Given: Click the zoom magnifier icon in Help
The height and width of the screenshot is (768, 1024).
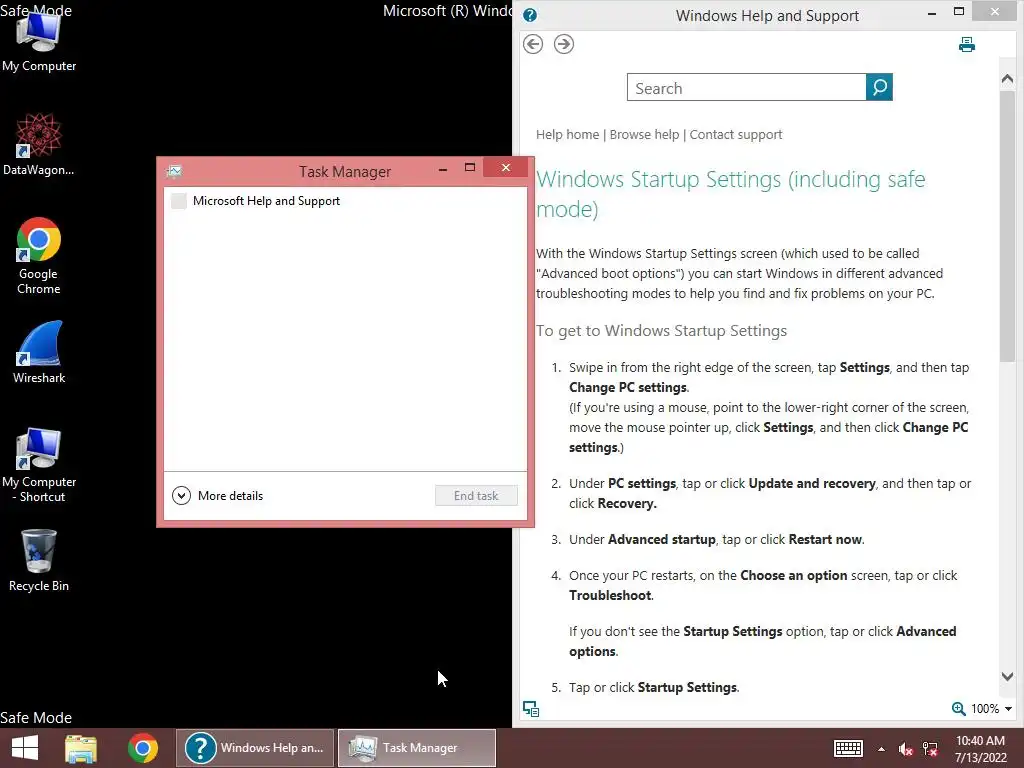Looking at the screenshot, I should 958,709.
